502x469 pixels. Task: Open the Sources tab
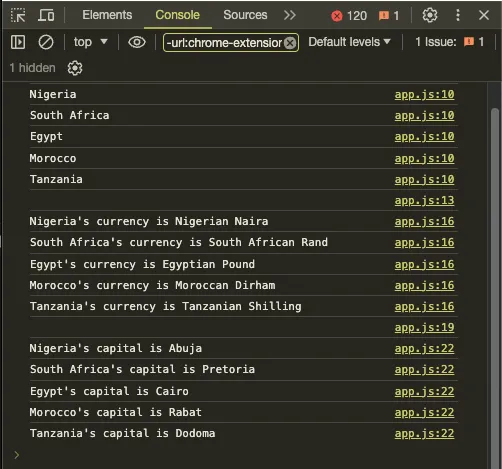click(x=245, y=15)
